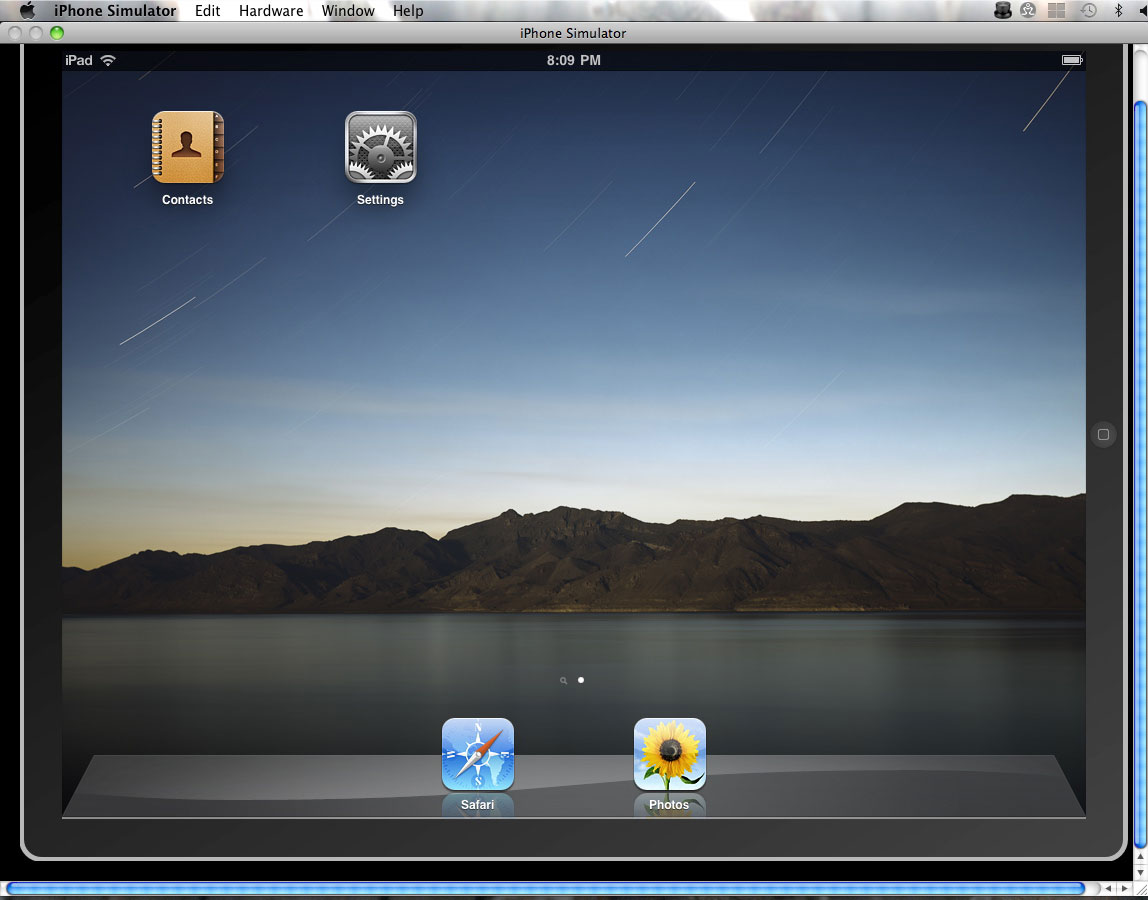Click the battery indicator in status bar

[x=1073, y=60]
